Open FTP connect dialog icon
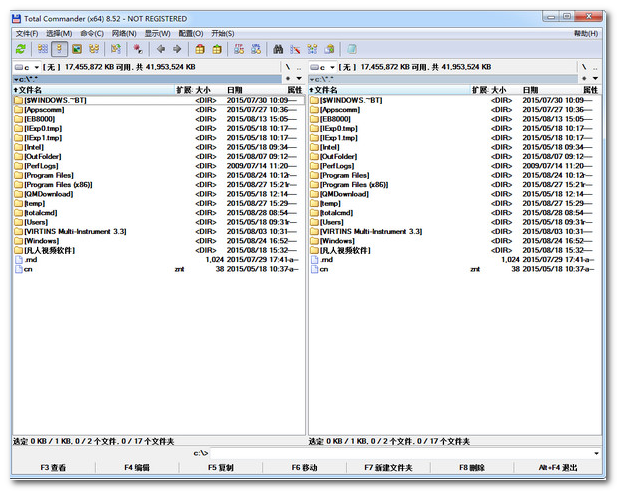 (x=239, y=49)
